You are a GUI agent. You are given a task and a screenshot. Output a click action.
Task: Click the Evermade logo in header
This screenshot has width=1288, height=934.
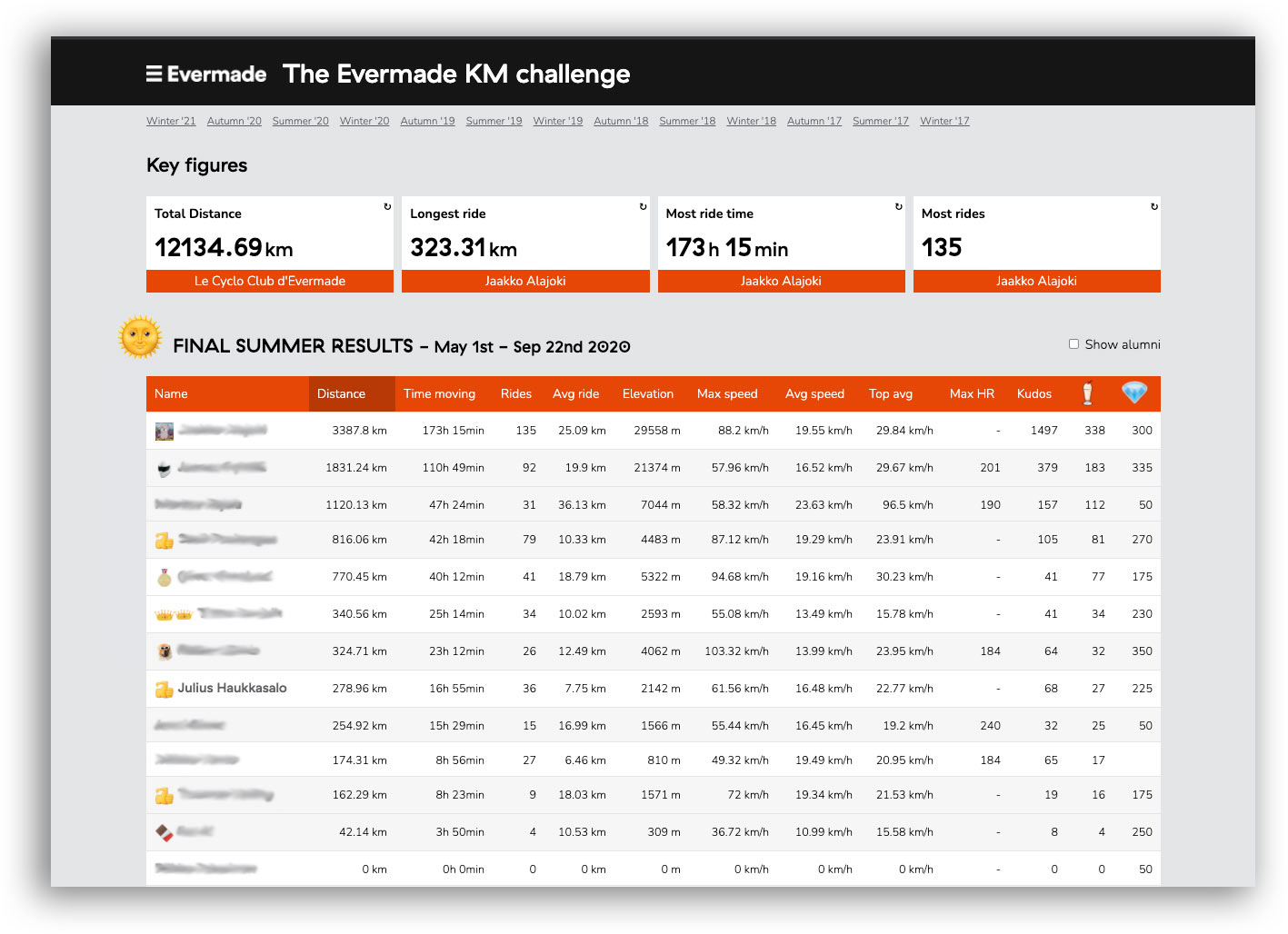point(206,75)
